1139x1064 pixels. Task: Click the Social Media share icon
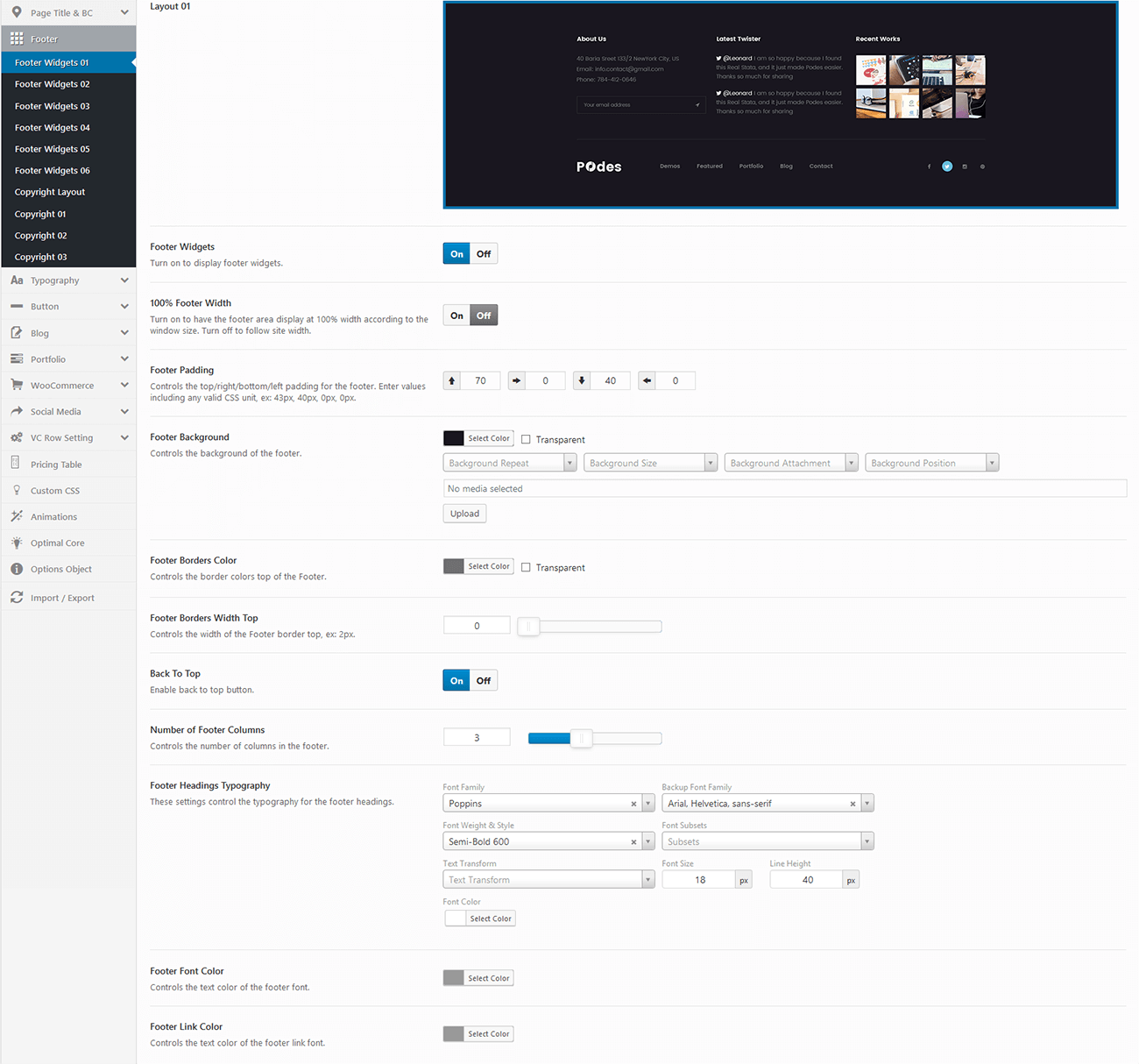click(x=17, y=411)
